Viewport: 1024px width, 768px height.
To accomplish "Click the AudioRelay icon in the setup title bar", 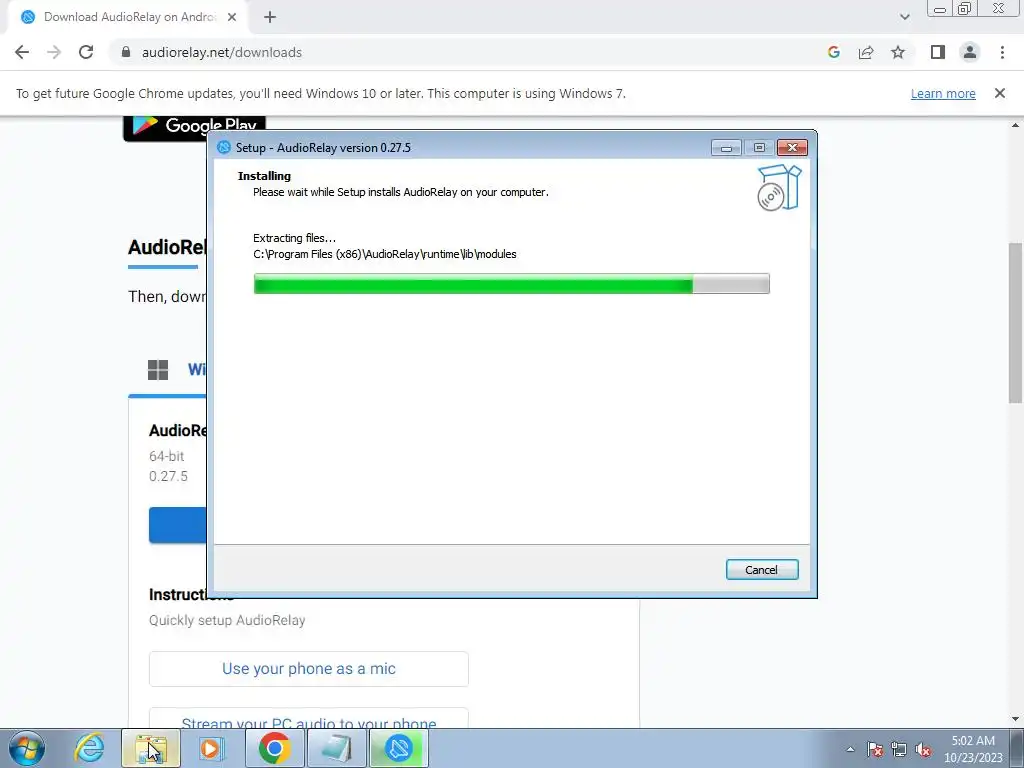I will point(224,148).
